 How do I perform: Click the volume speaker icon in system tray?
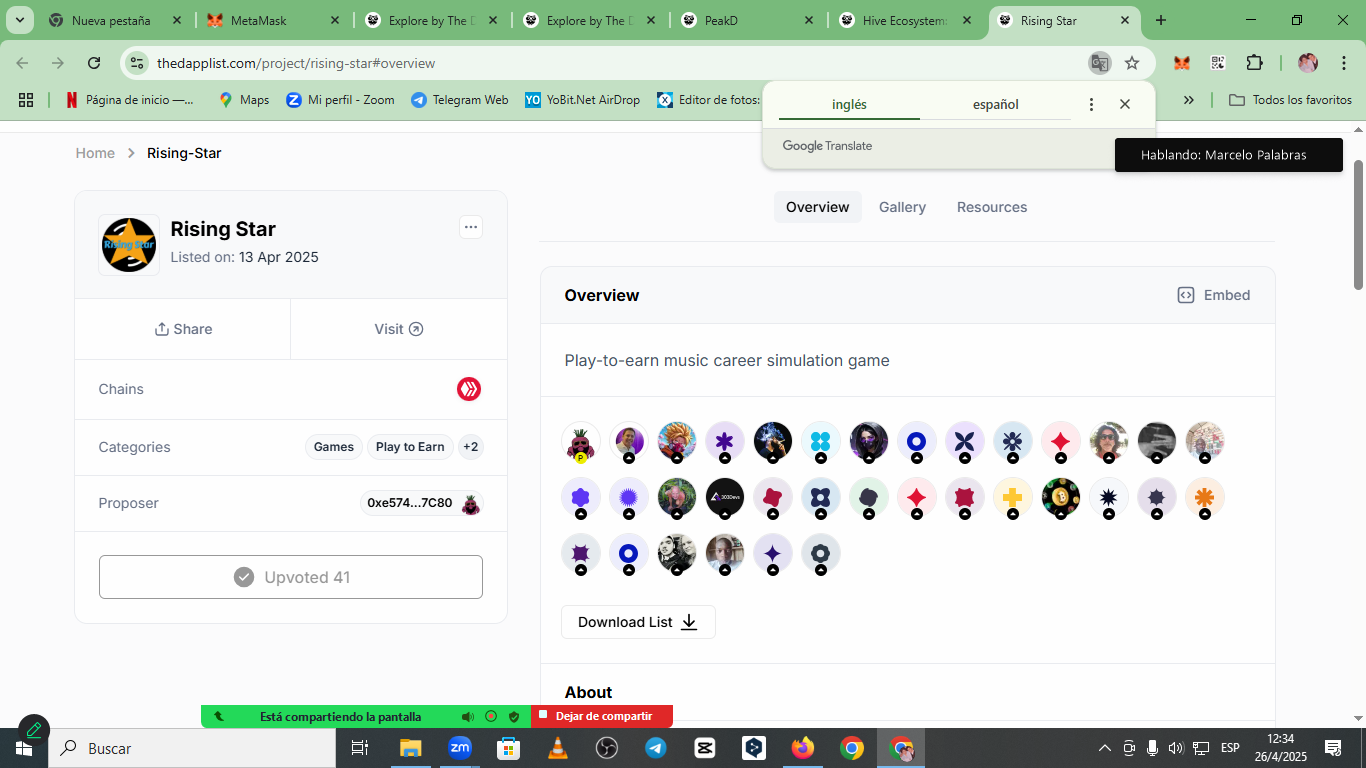tap(1176, 748)
